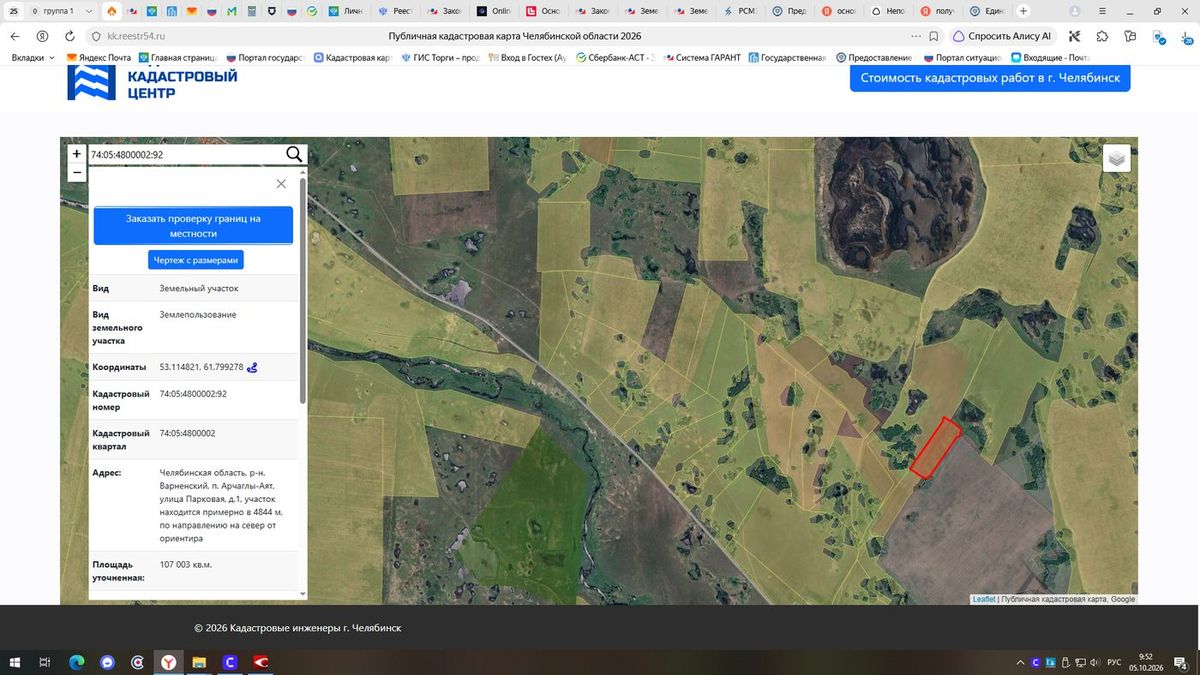Switch to the 'Един' browser tab
1200x675 pixels.
989,11
